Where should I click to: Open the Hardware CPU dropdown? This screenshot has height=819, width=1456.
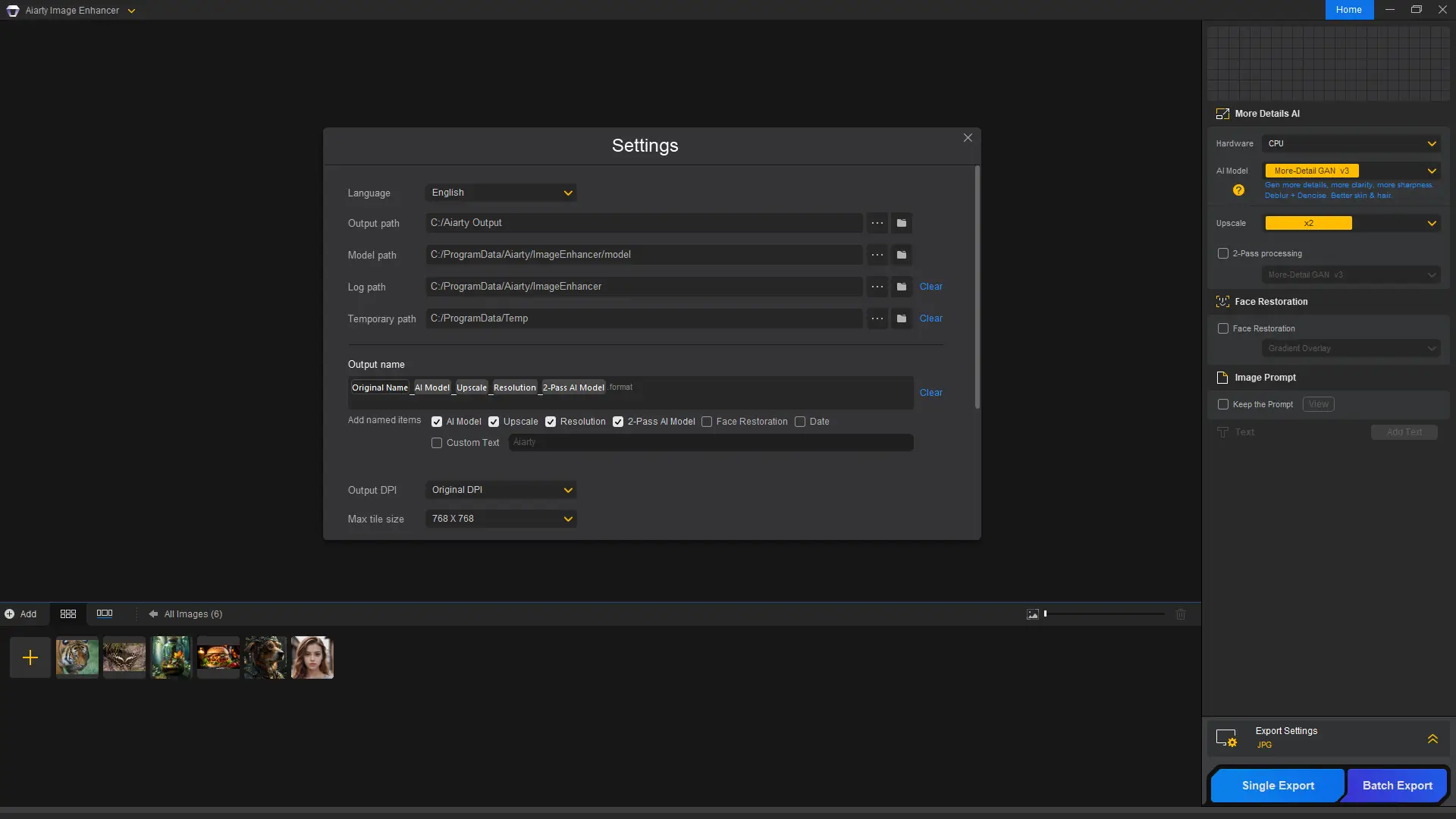[x=1351, y=143]
